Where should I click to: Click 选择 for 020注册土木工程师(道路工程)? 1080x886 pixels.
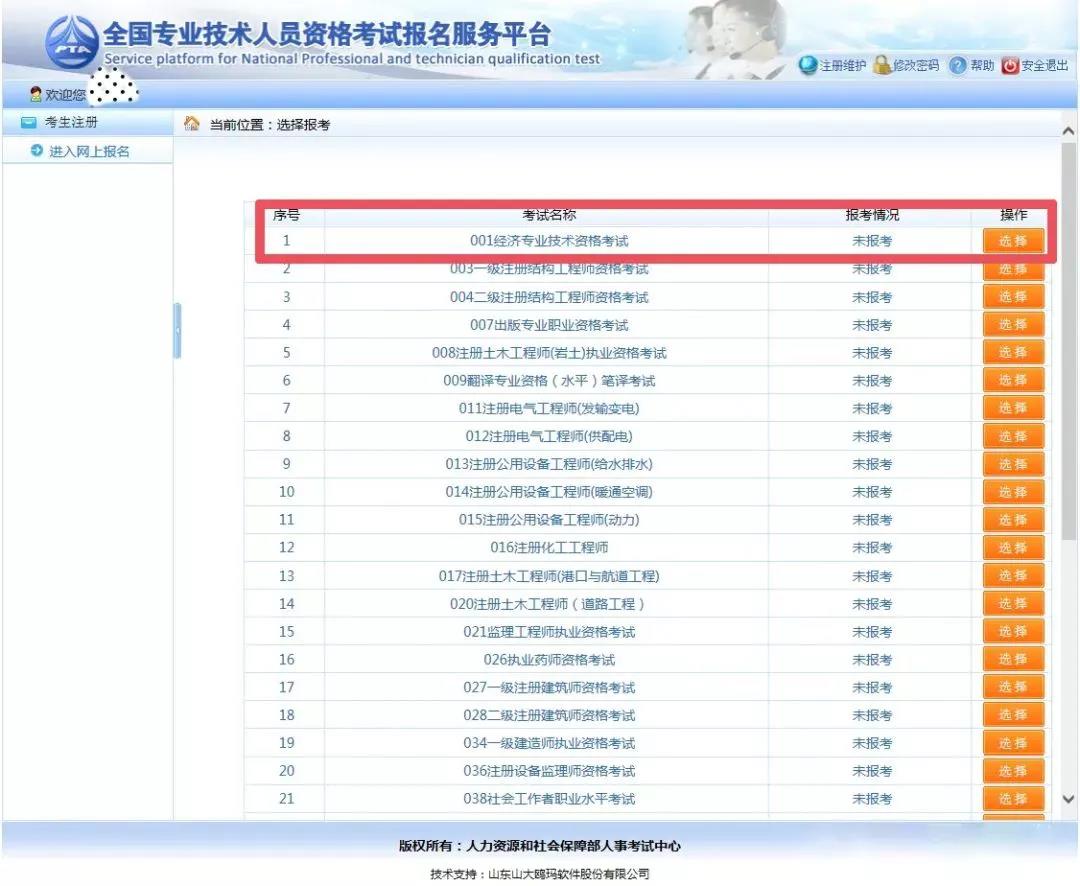point(1013,604)
